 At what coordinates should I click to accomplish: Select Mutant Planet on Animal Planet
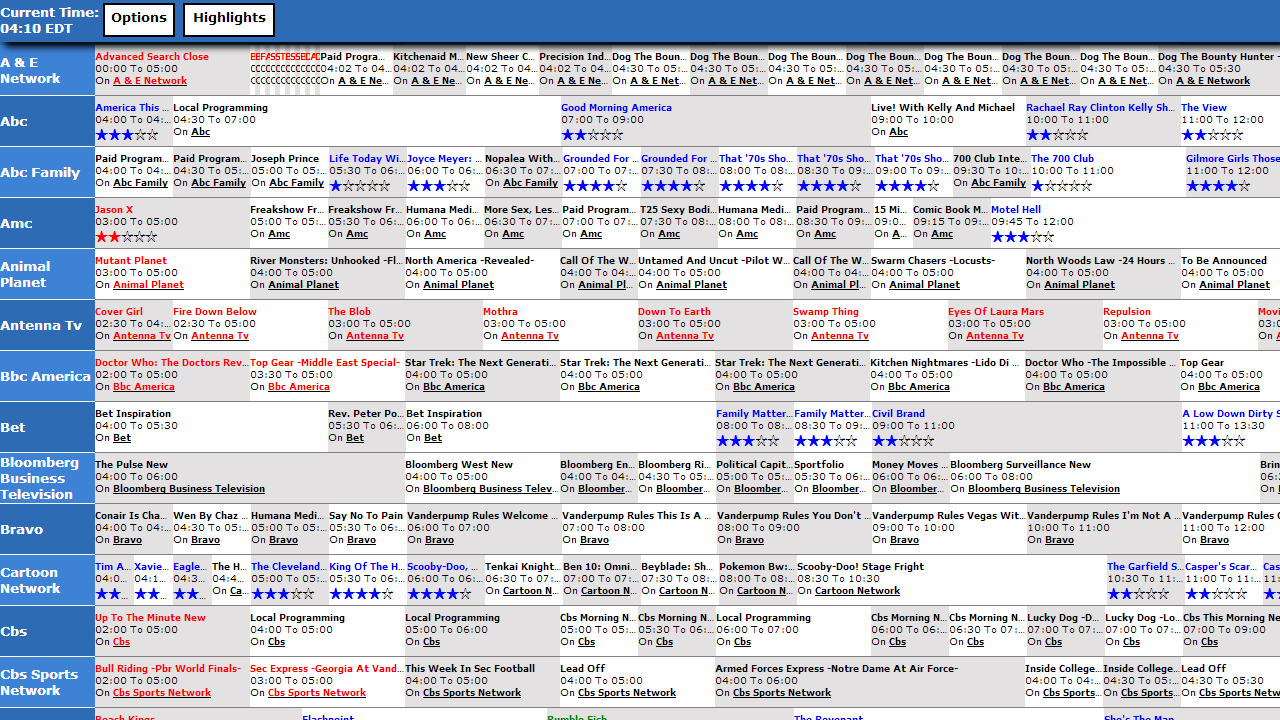click(x=131, y=261)
